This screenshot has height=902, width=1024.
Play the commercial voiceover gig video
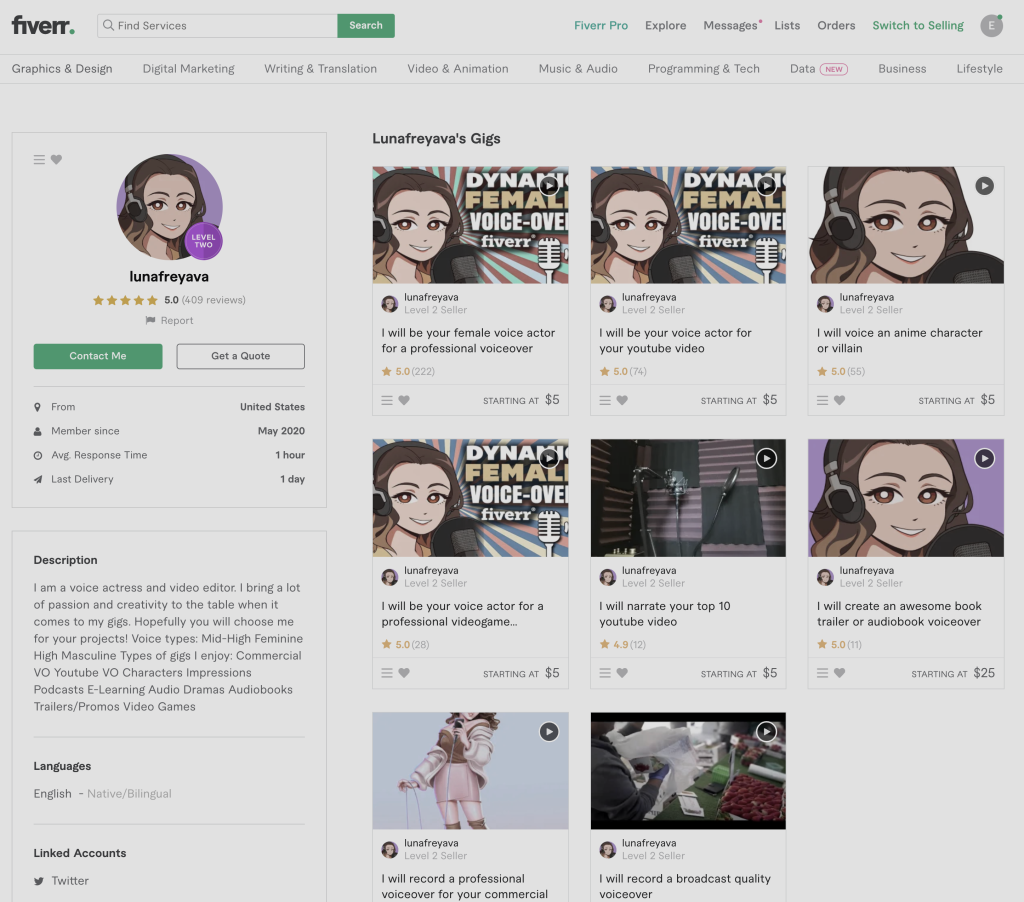tap(549, 732)
